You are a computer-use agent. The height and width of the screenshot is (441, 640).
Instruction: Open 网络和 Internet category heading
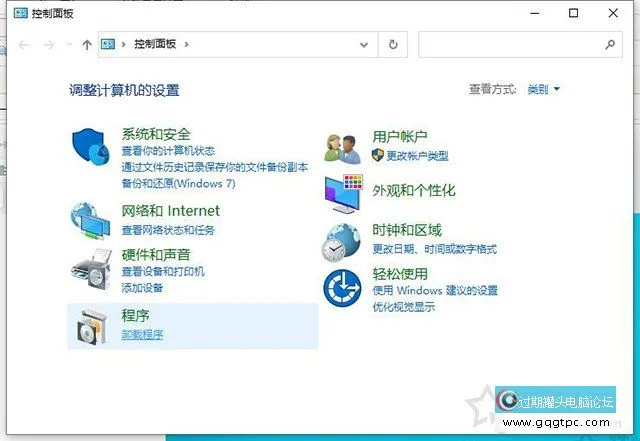pyautogui.click(x=171, y=211)
